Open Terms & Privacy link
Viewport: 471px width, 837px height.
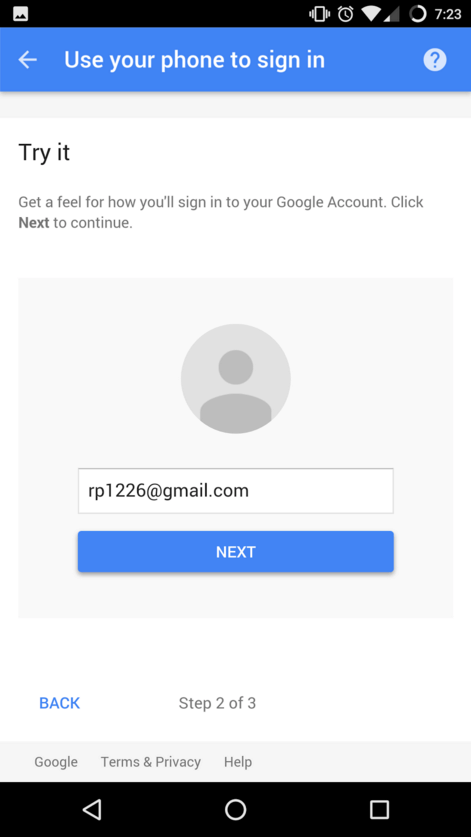(x=151, y=762)
